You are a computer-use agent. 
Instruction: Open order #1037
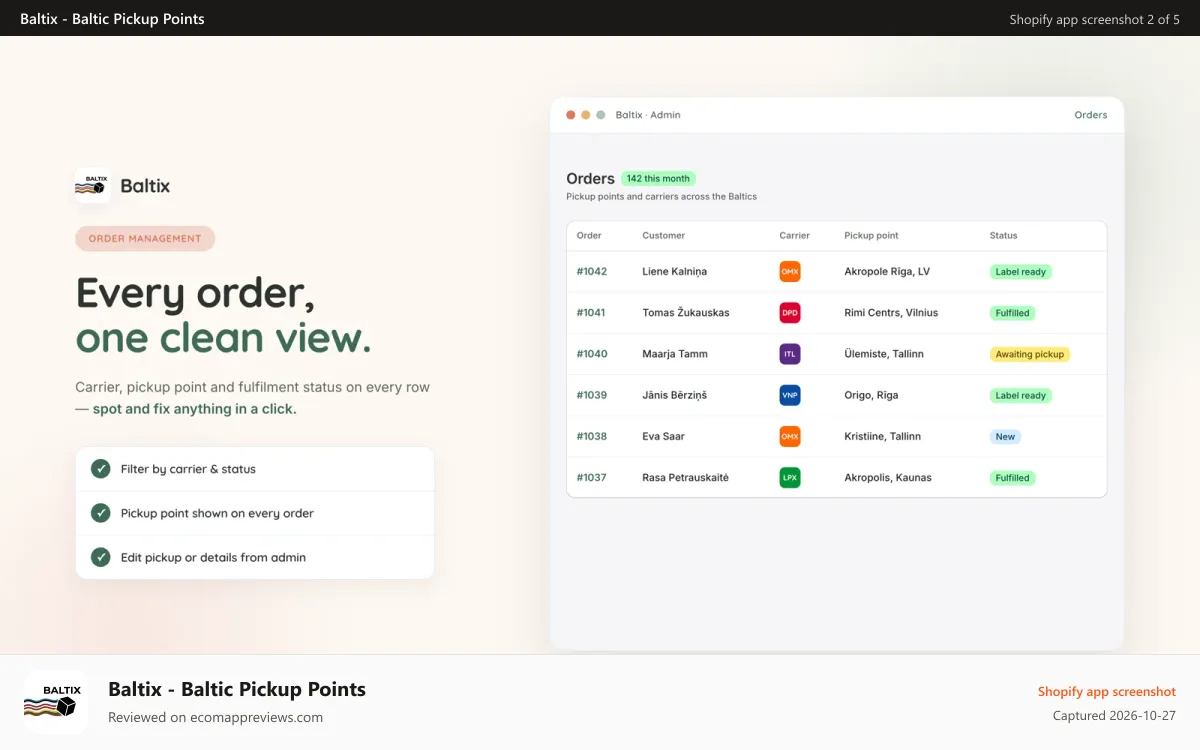point(592,478)
